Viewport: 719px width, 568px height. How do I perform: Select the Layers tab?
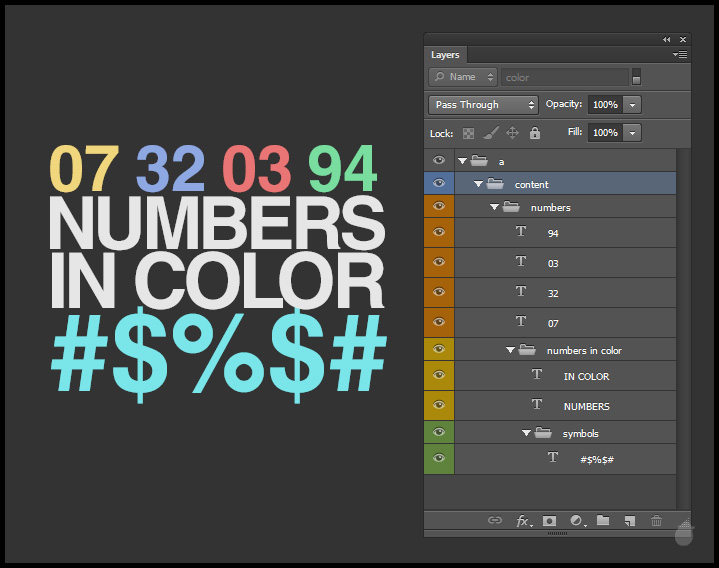click(445, 55)
